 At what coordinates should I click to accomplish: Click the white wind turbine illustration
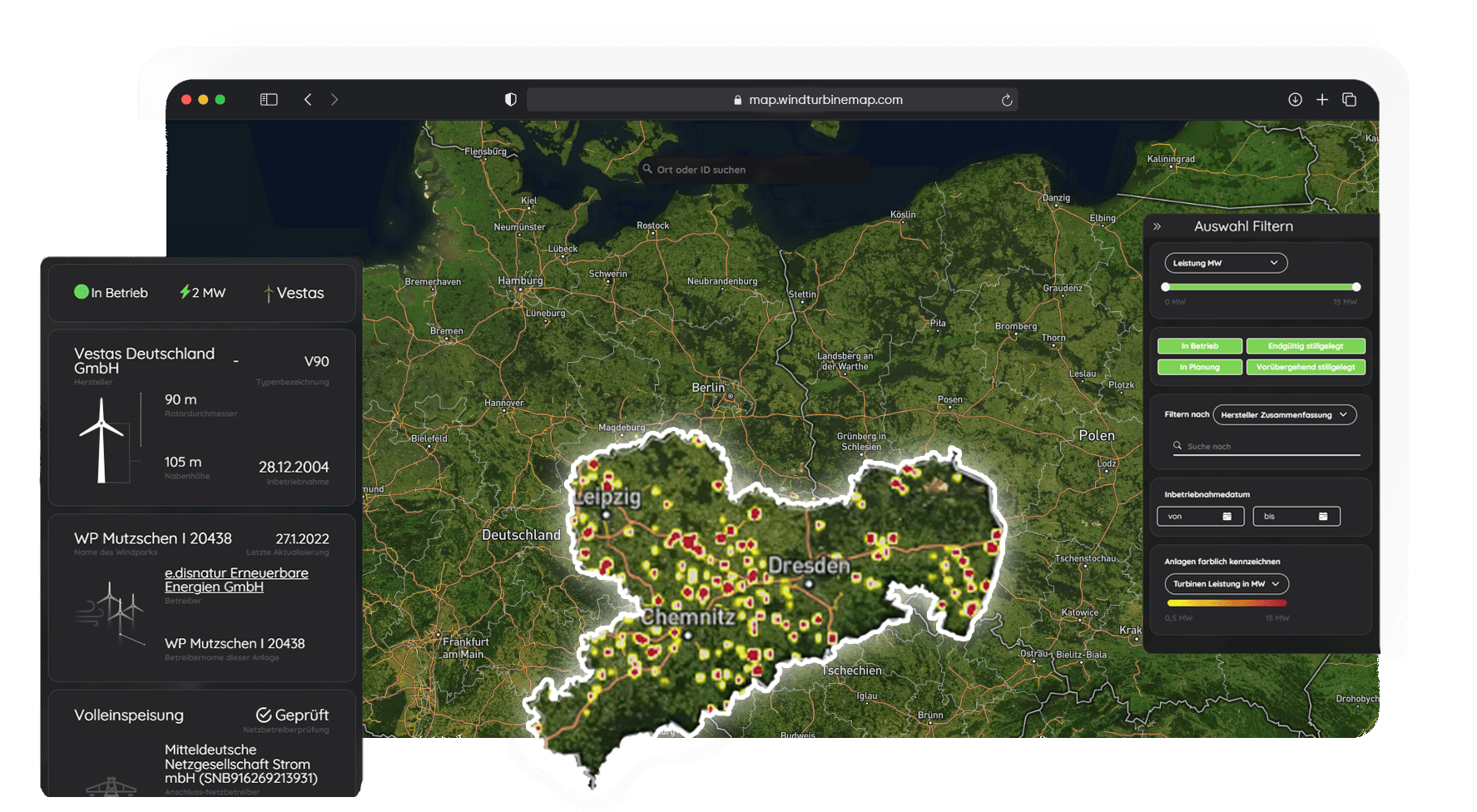coord(102,440)
